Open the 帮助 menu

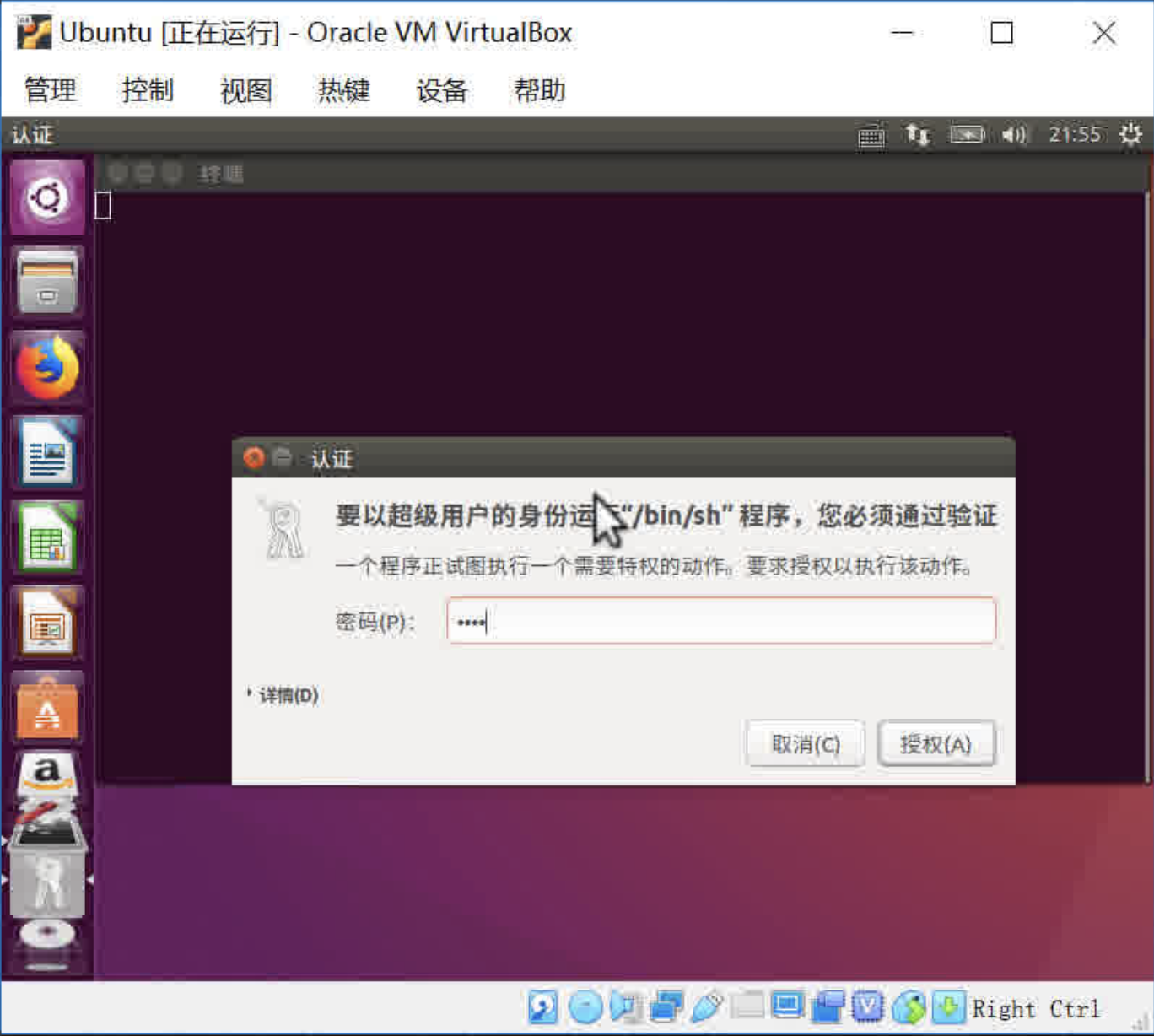[539, 89]
